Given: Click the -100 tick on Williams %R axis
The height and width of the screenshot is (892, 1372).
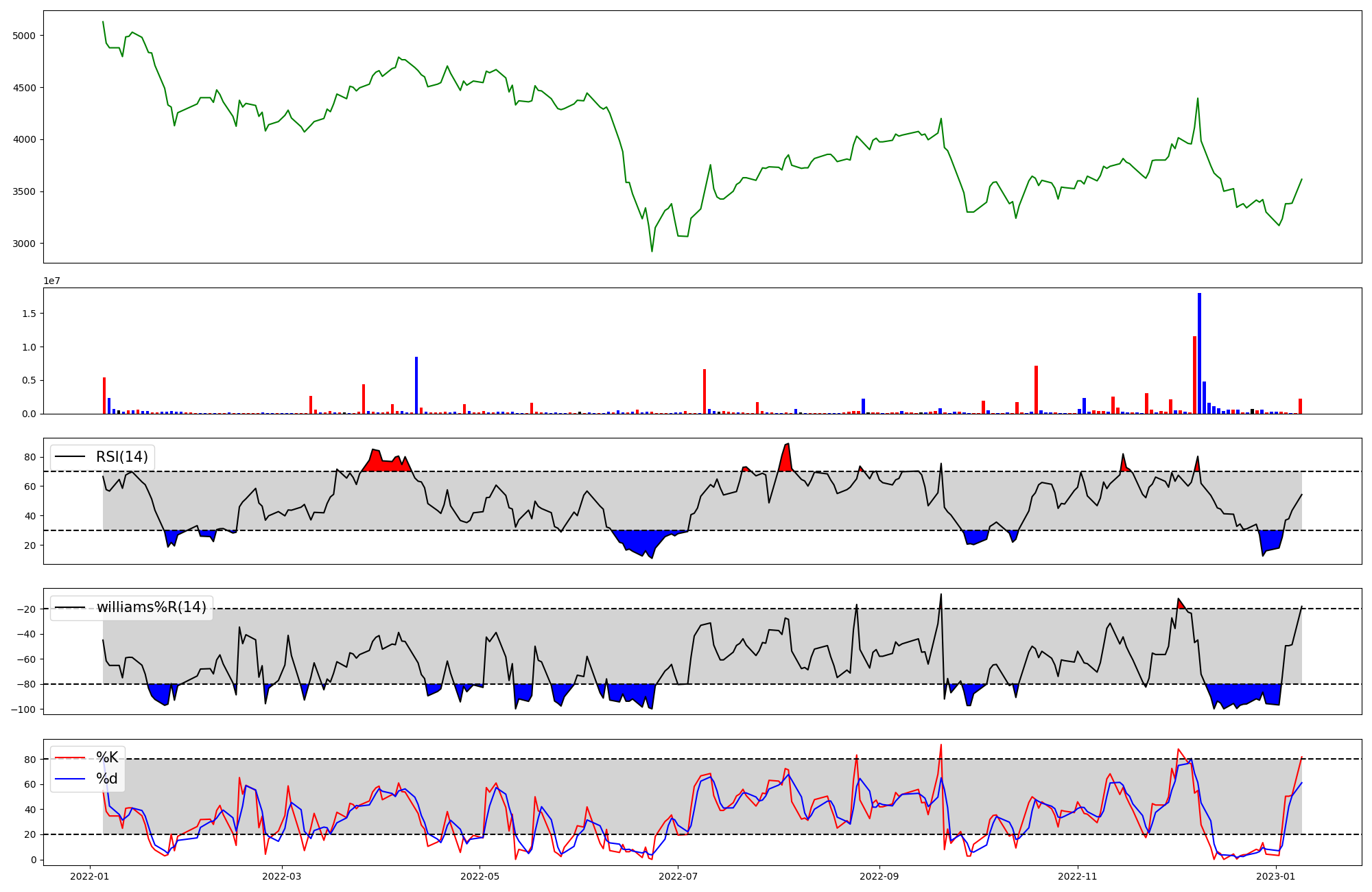Looking at the screenshot, I should tap(25, 709).
